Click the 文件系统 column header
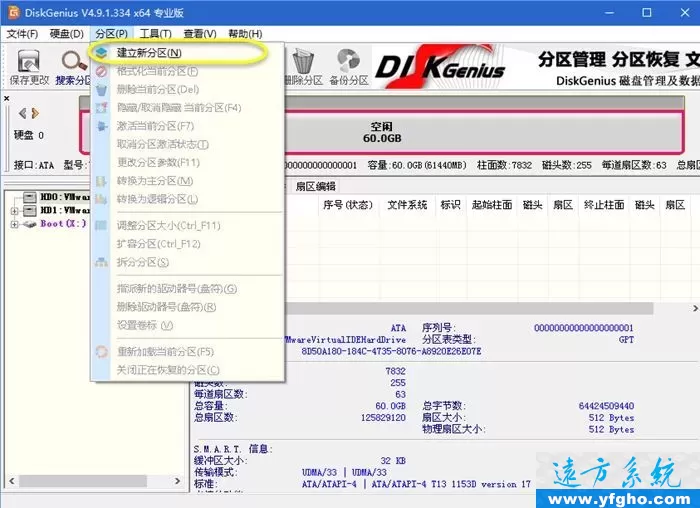 pyautogui.click(x=407, y=205)
